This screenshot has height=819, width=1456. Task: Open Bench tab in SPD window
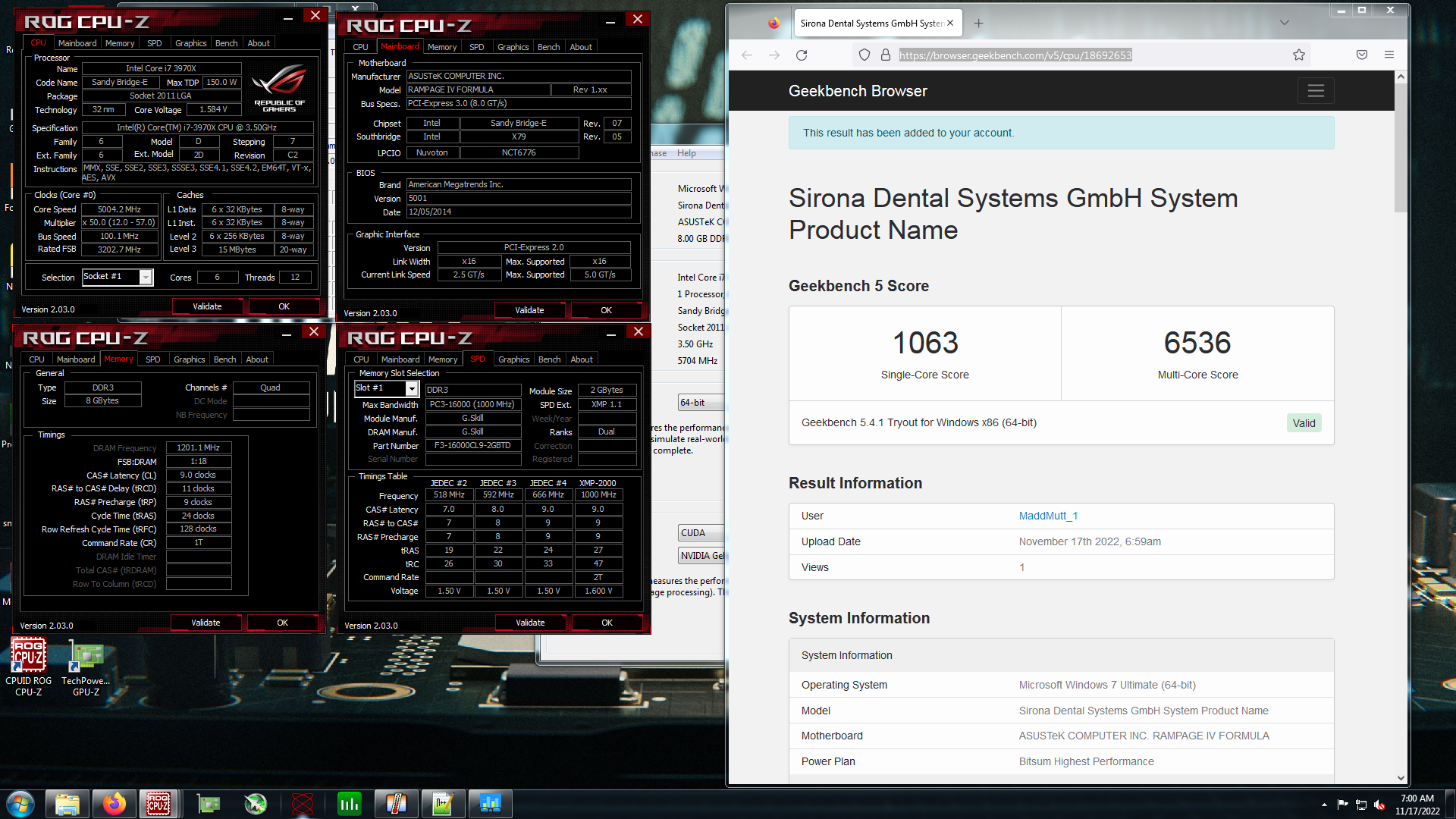(x=549, y=359)
